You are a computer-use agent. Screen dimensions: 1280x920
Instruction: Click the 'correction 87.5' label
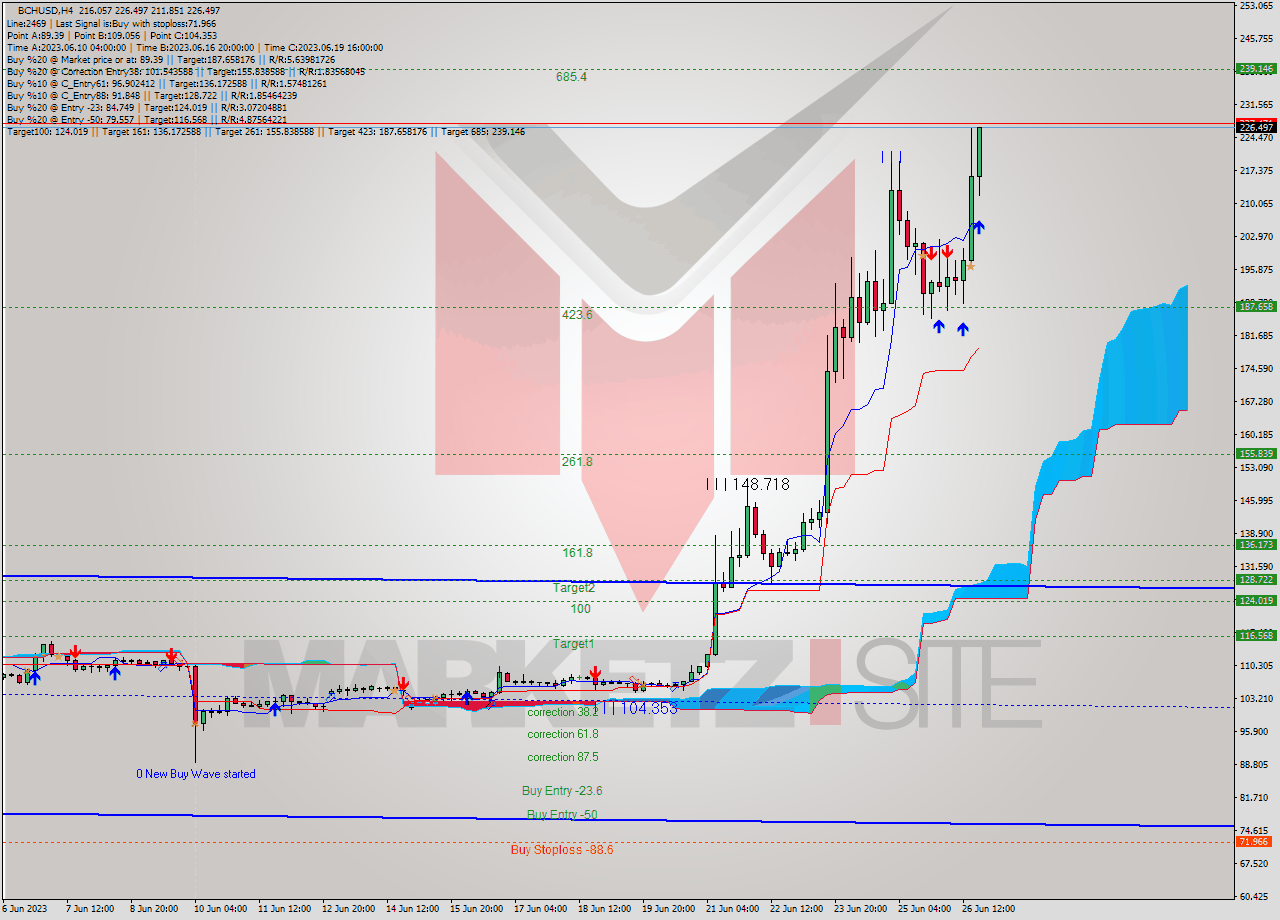click(564, 757)
